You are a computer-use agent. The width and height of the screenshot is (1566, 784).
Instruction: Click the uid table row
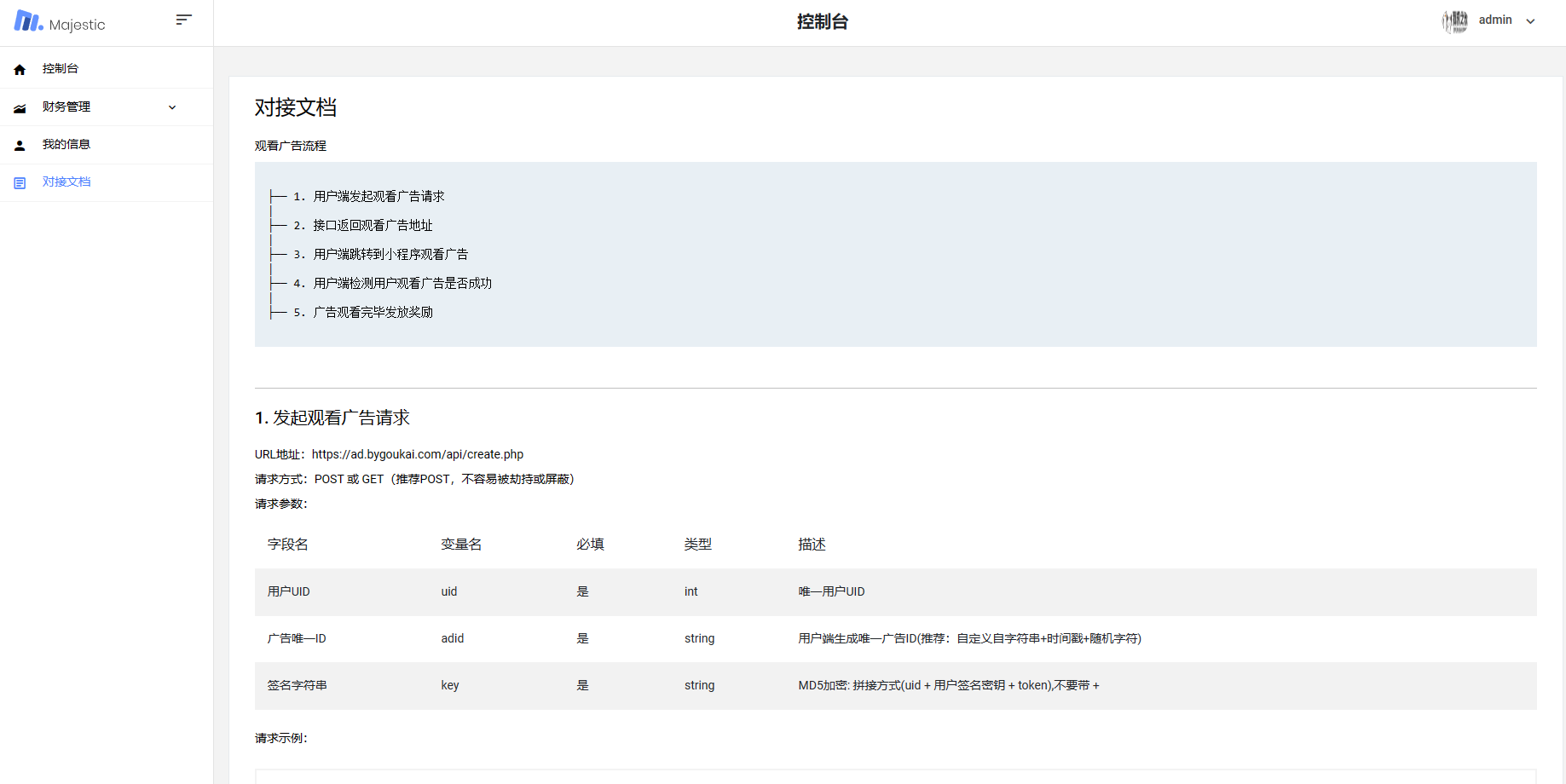(895, 592)
